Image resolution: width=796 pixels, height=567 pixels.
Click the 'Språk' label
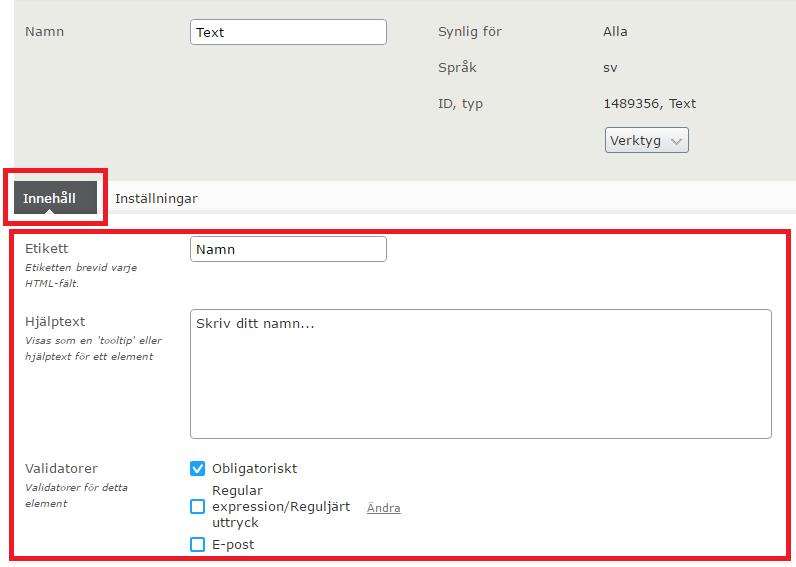point(457,68)
